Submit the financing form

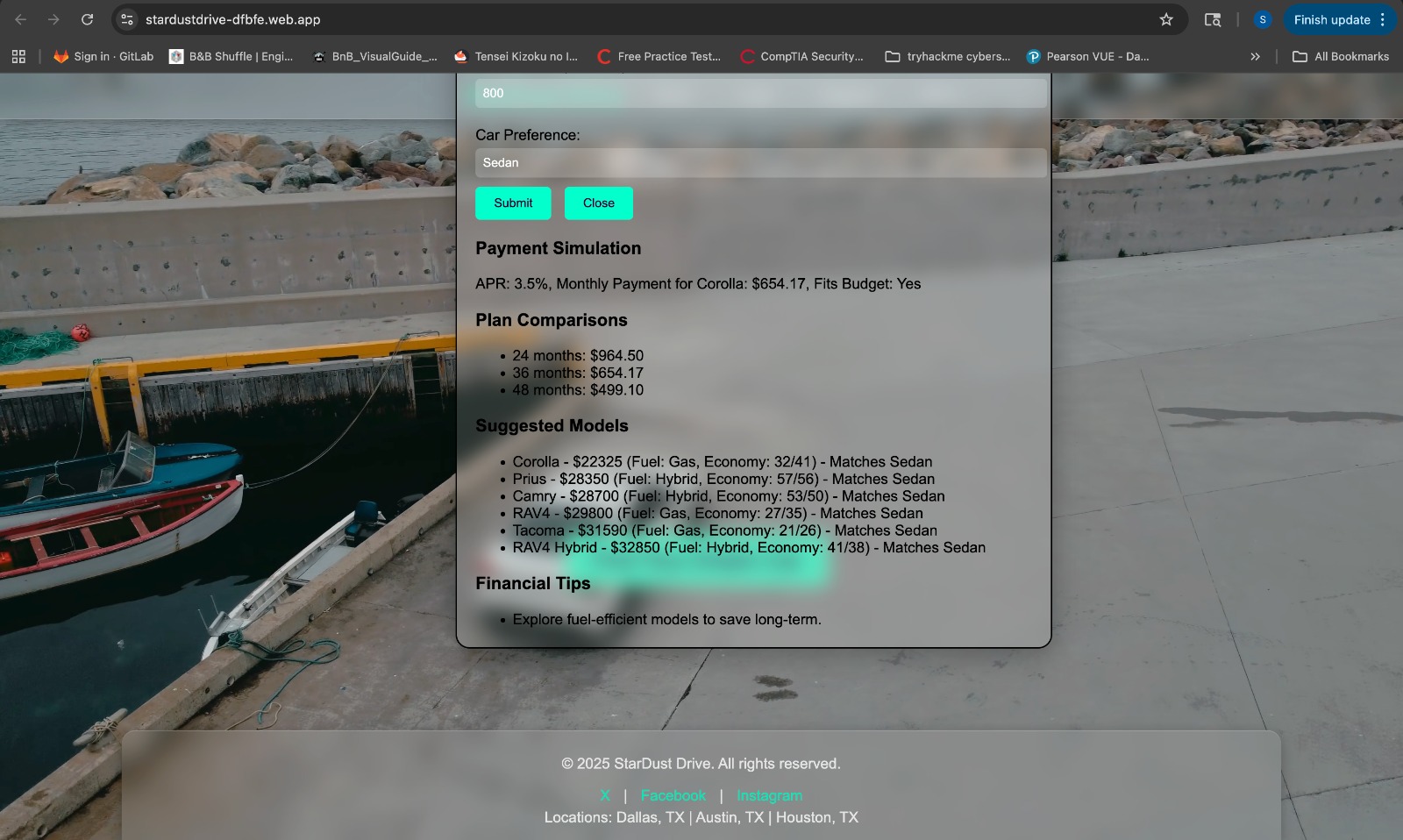(513, 203)
